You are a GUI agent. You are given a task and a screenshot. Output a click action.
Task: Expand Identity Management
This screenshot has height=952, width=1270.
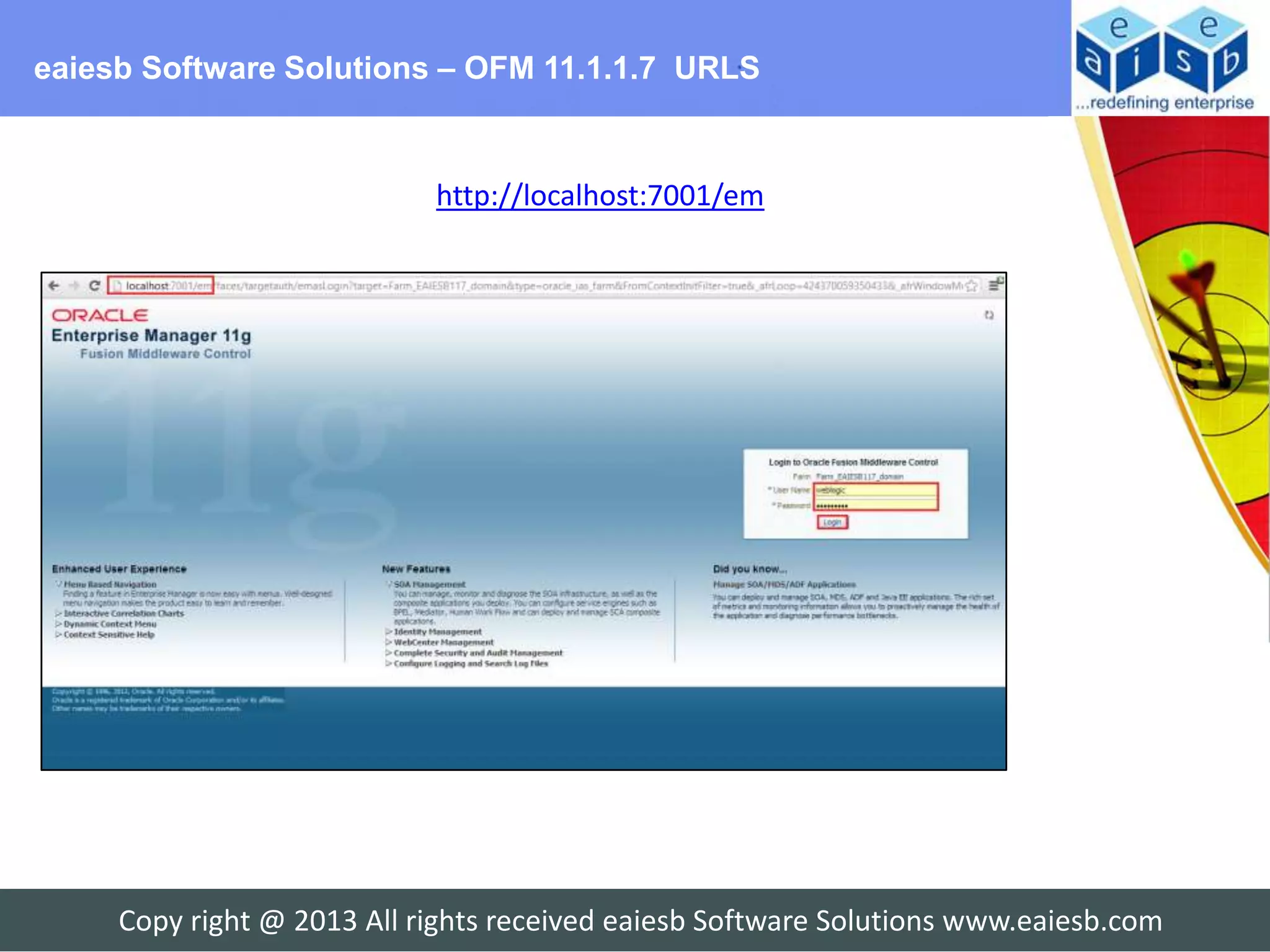tap(389, 632)
